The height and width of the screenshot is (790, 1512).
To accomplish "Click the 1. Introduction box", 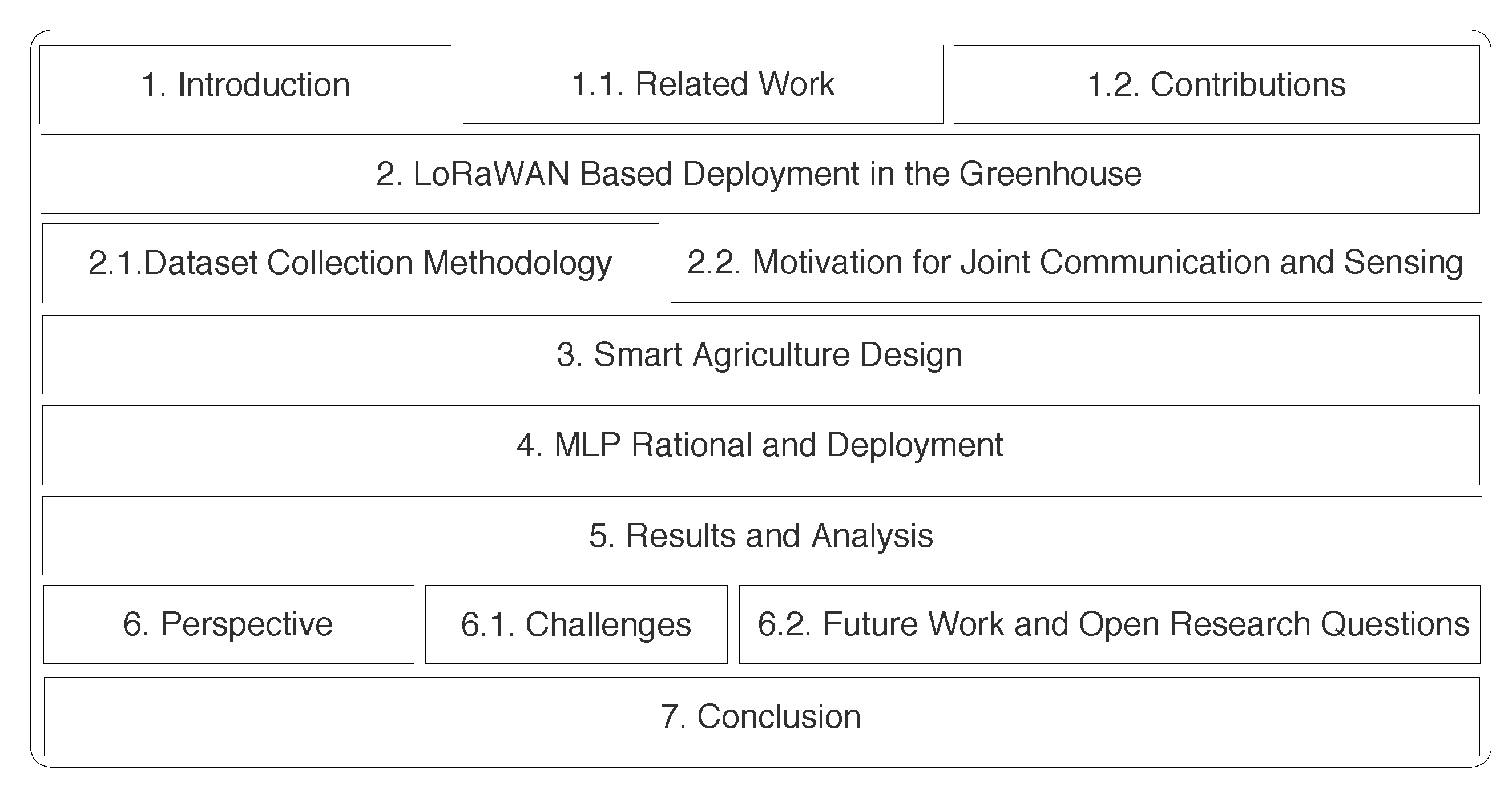I will pos(245,84).
